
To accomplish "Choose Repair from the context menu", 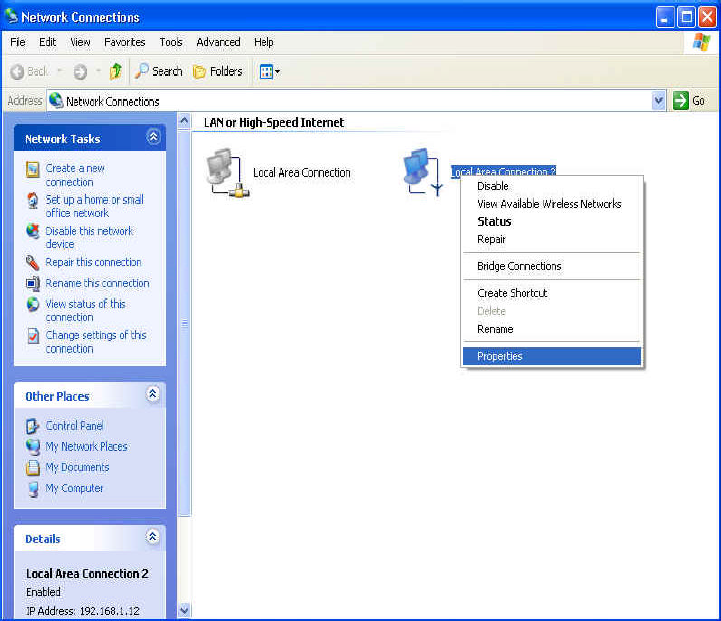I will pos(552,239).
